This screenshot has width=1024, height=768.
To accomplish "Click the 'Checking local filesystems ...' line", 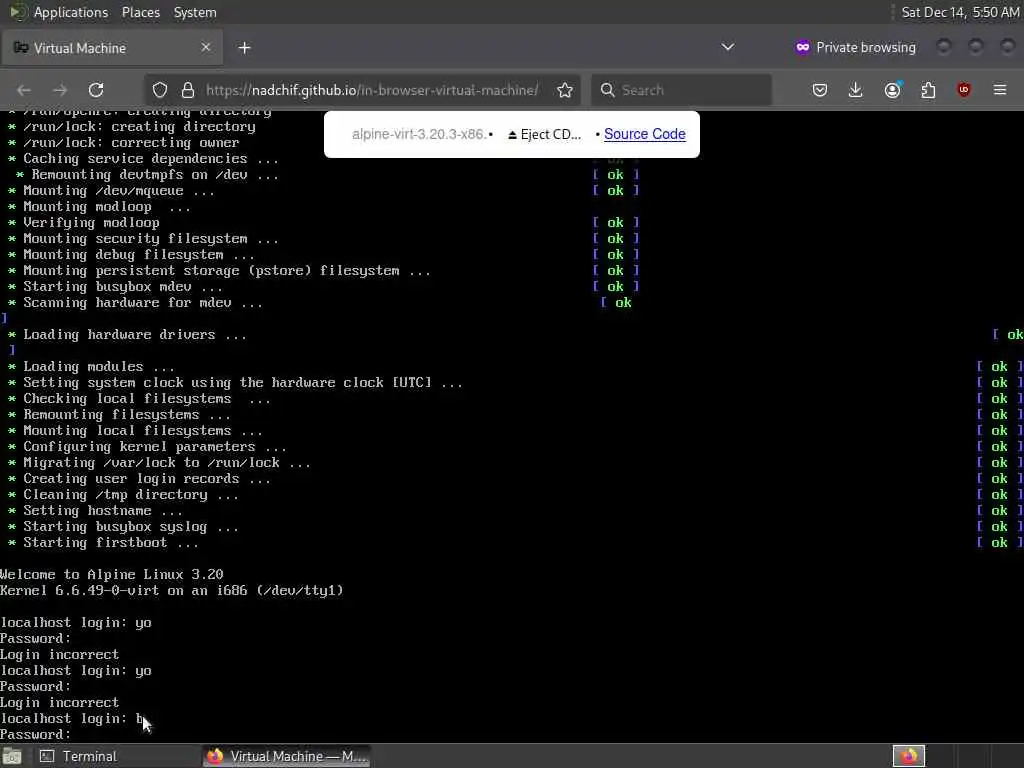I will 140,398.
